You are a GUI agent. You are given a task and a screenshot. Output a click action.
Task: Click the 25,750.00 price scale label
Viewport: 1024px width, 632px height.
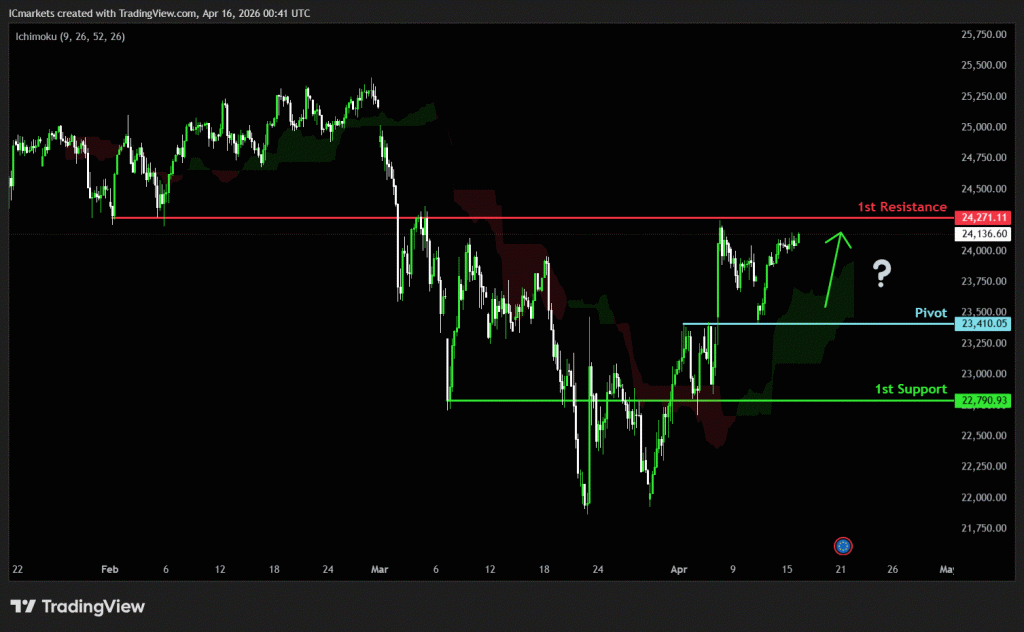coord(982,34)
